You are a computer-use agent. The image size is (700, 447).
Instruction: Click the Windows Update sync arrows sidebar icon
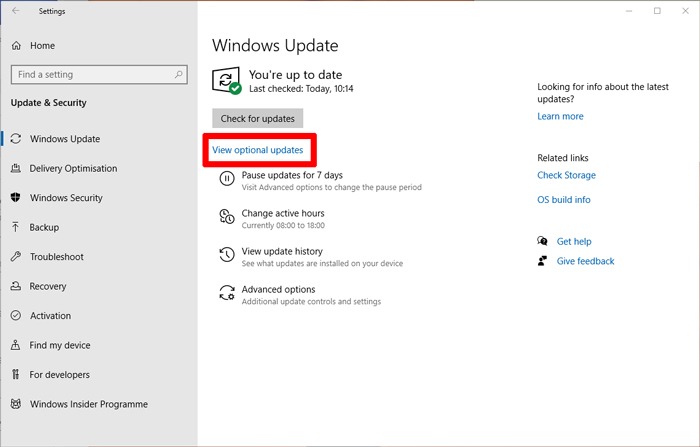click(x=16, y=139)
